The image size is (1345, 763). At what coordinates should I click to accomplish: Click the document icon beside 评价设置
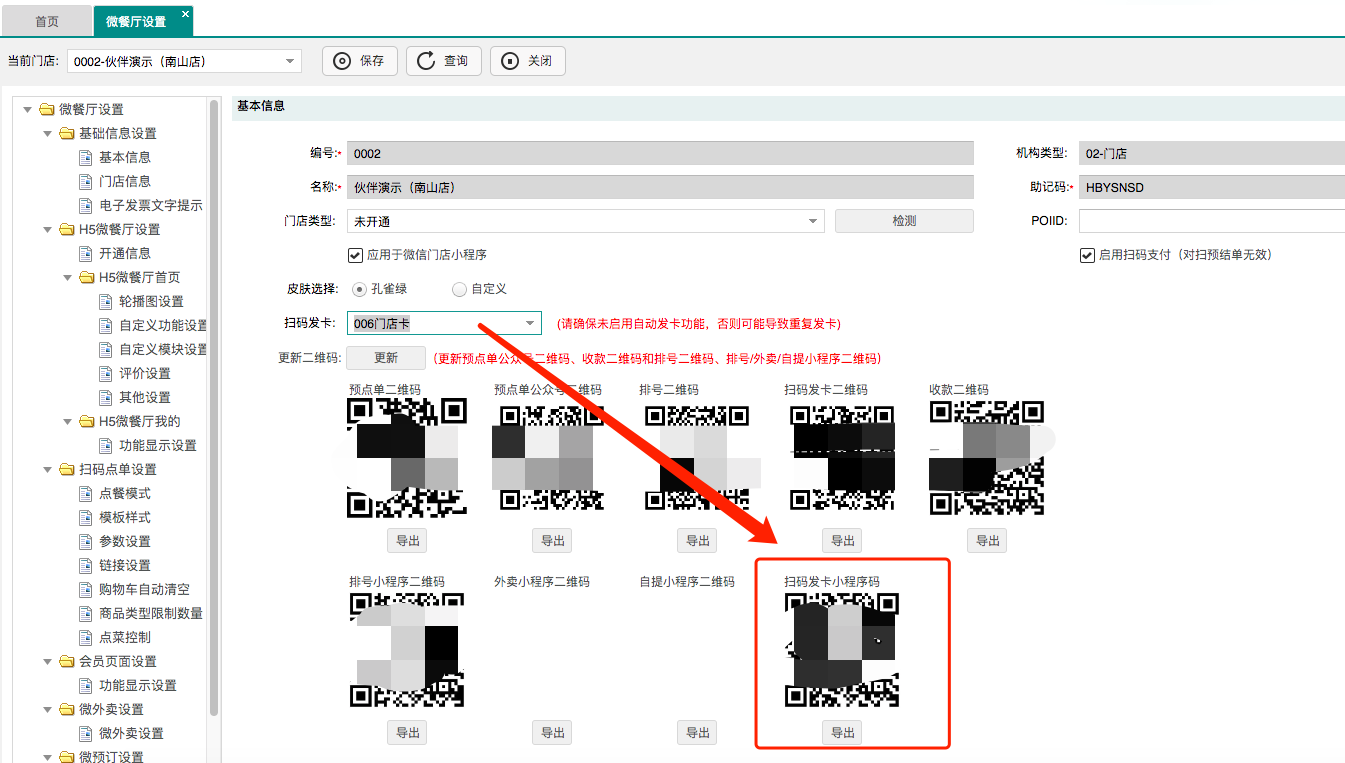coord(106,373)
